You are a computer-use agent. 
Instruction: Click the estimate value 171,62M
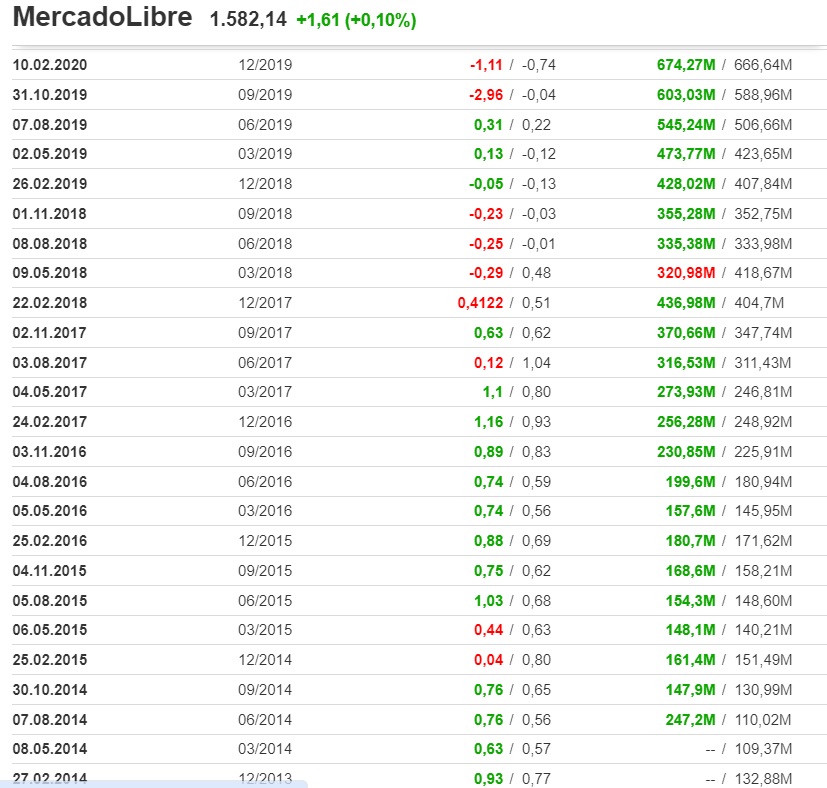pos(763,541)
